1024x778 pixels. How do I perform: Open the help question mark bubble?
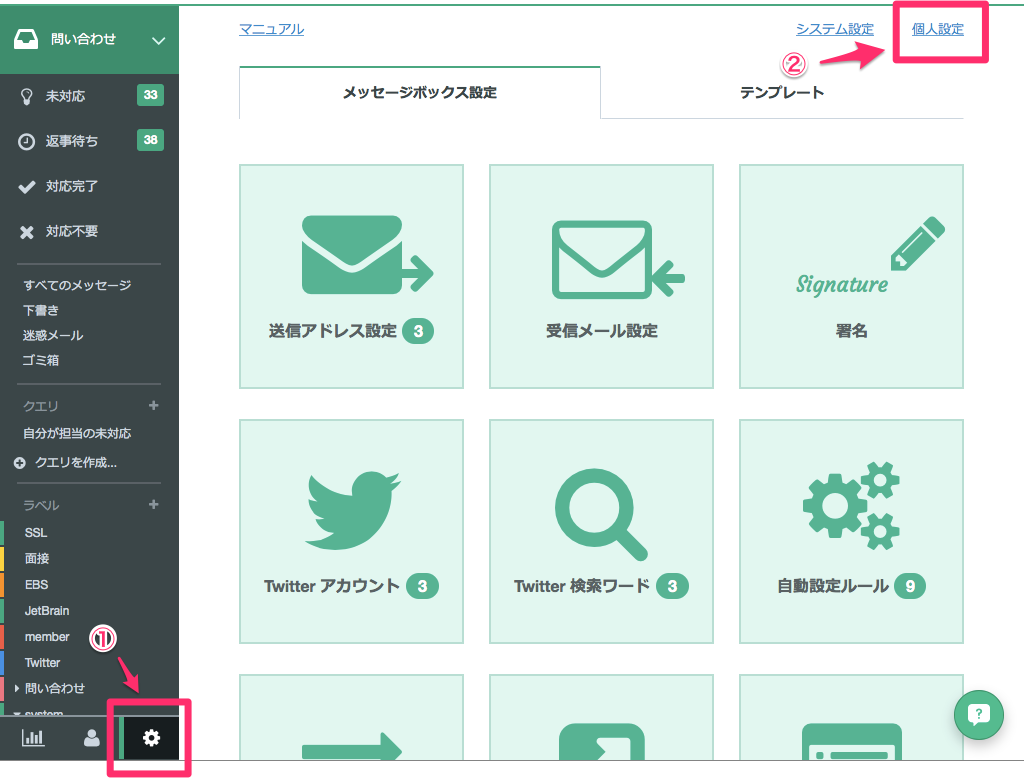pyautogui.click(x=978, y=715)
